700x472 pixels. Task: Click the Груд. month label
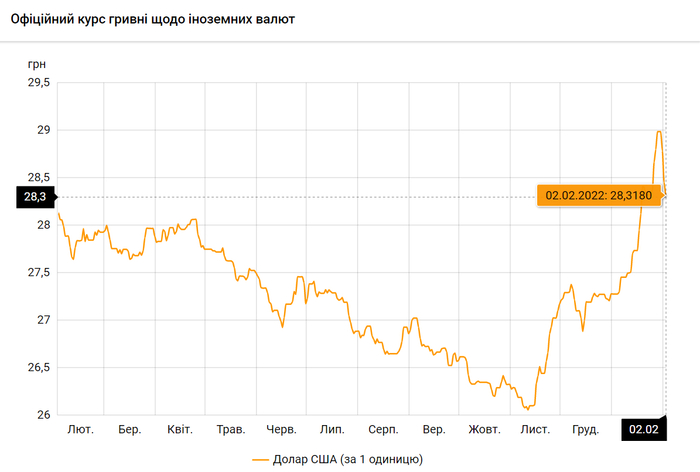coord(585,430)
